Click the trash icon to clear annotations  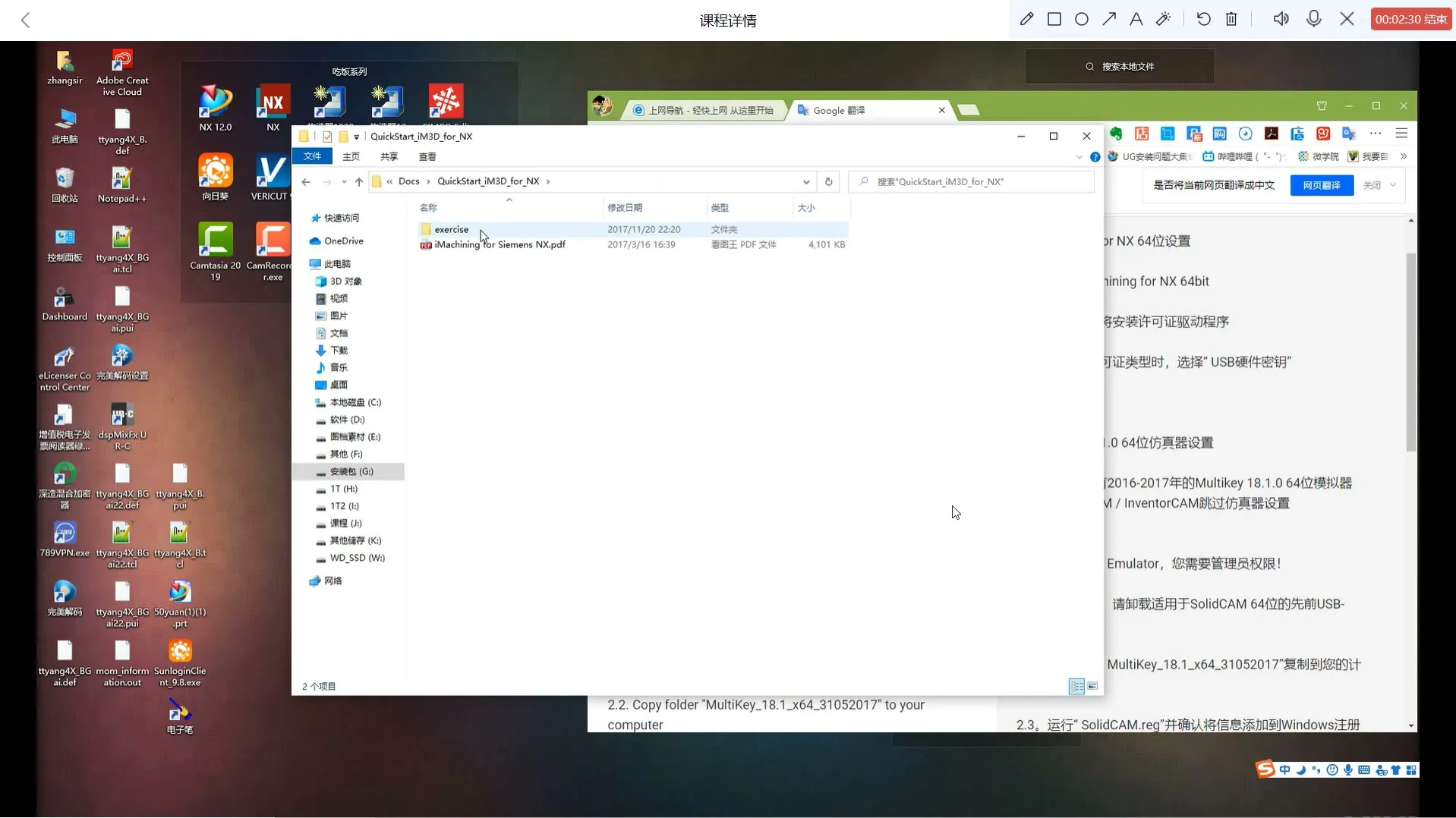point(1231,19)
